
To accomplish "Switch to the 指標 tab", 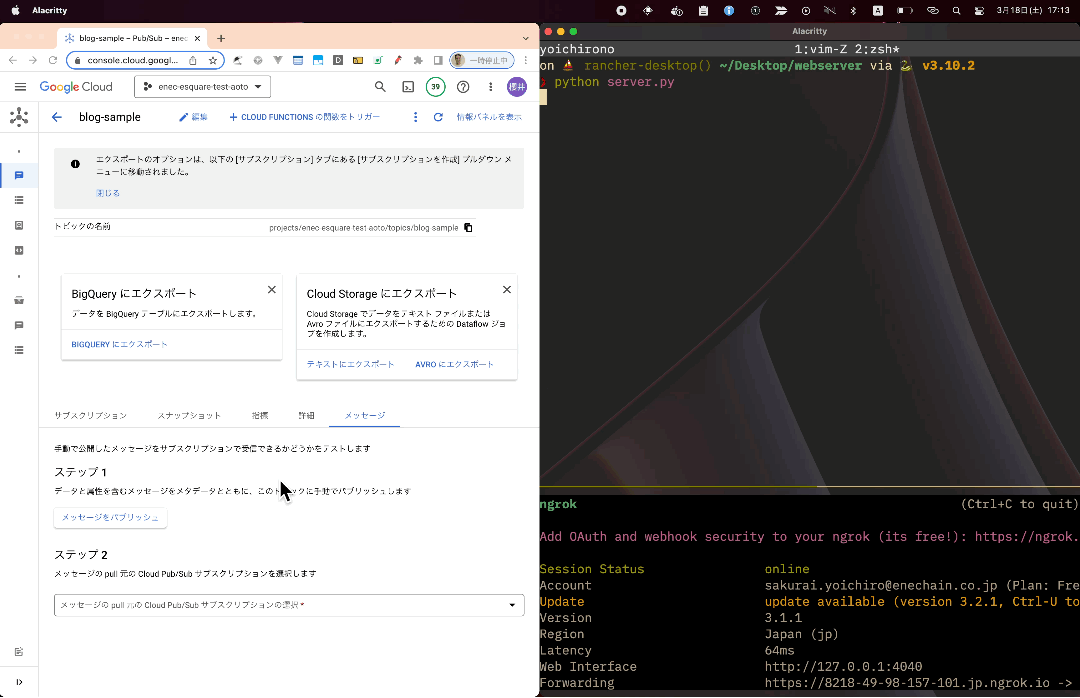I will pos(260,415).
